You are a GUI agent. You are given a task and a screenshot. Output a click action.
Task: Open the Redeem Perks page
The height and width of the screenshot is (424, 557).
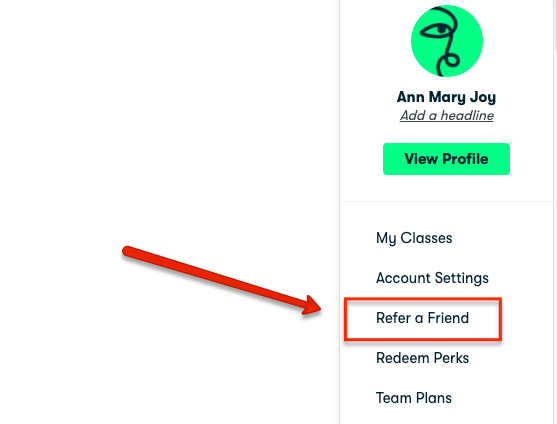click(x=422, y=358)
